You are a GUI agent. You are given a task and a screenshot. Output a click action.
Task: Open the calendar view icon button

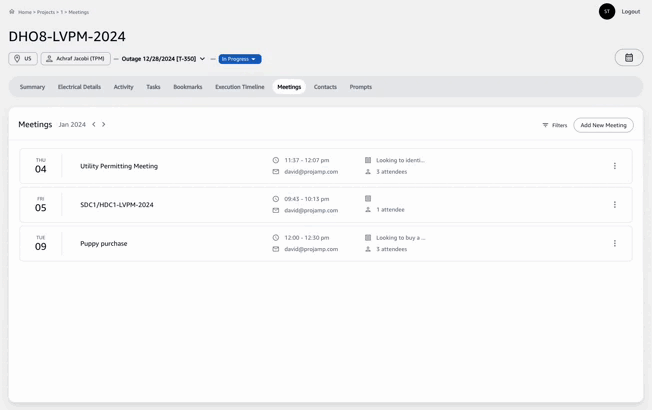[628, 58]
